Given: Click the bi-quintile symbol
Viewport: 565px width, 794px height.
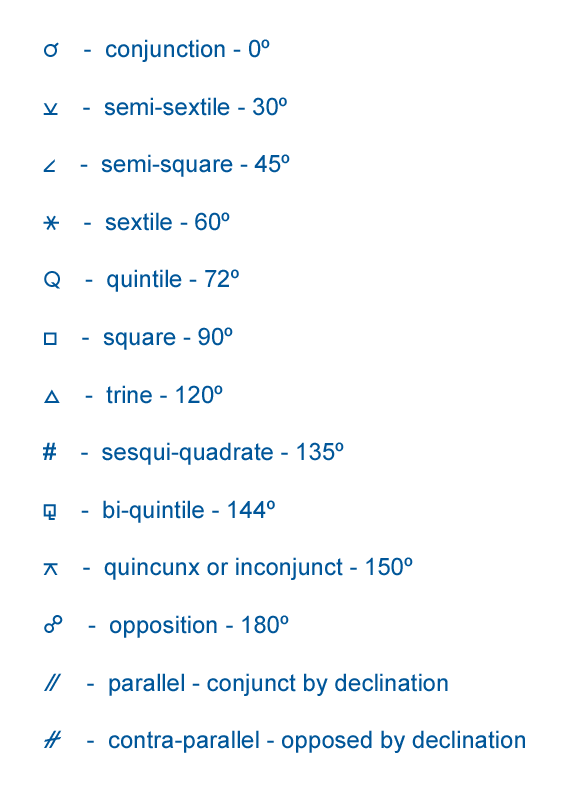Looking at the screenshot, I should coord(50,511).
